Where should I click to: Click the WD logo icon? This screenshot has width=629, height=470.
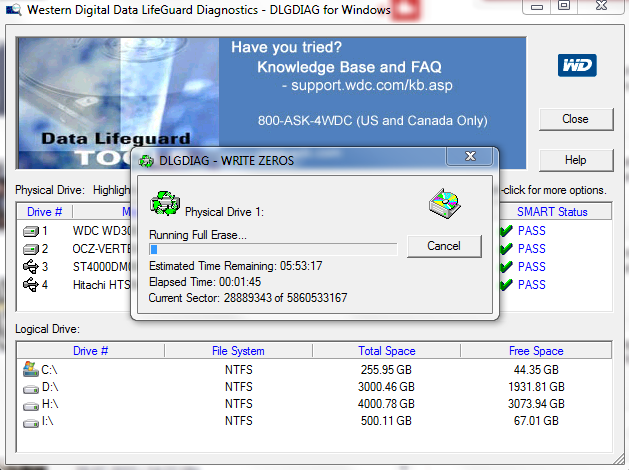pyautogui.click(x=577, y=65)
